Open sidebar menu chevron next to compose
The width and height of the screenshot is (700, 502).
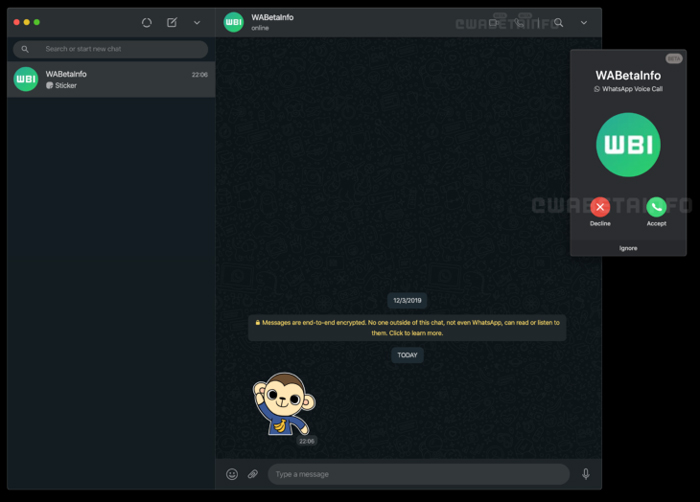197,23
